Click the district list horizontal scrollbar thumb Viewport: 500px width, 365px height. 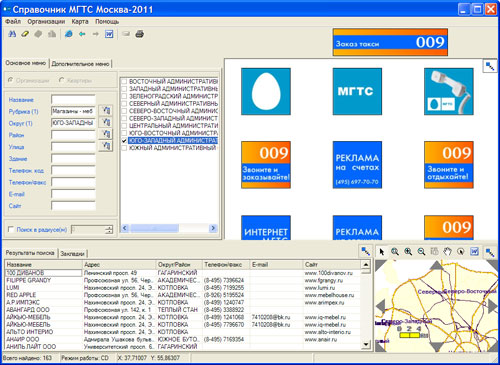pyautogui.click(x=154, y=228)
